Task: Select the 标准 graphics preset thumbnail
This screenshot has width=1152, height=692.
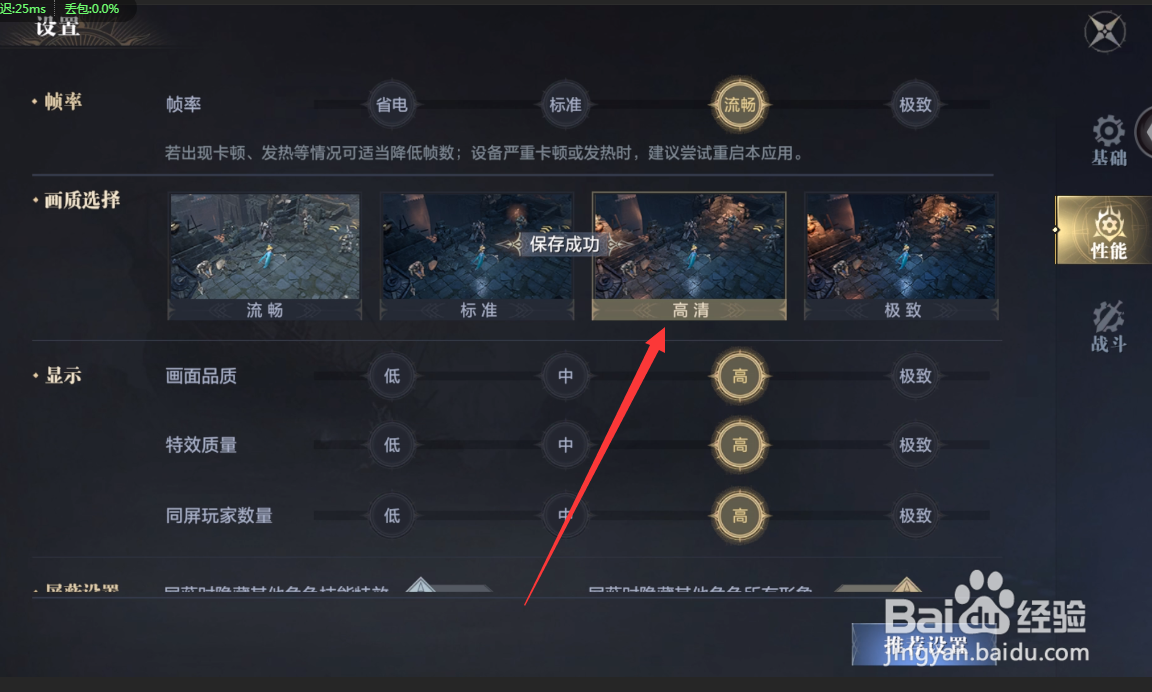Action: pyautogui.click(x=477, y=256)
